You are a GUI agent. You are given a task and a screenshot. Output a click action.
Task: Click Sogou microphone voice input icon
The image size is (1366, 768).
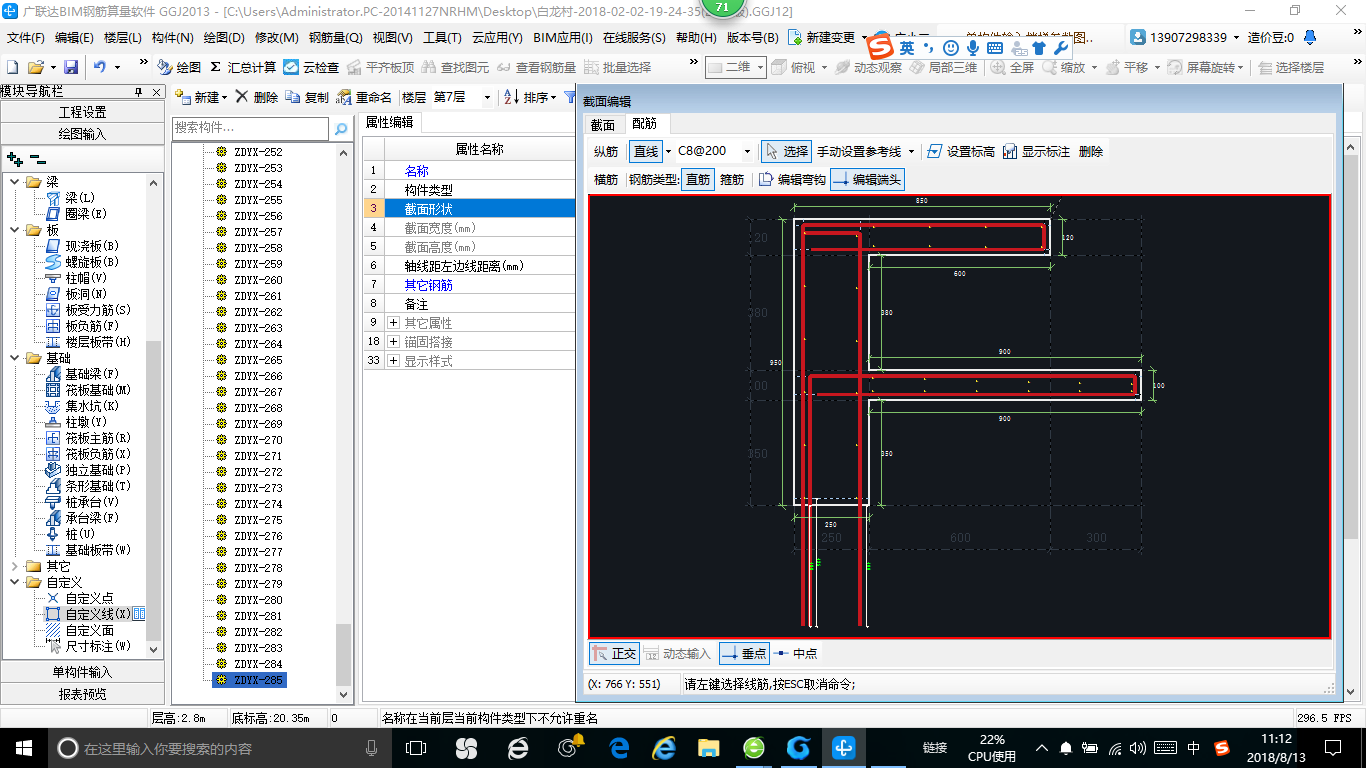(972, 47)
